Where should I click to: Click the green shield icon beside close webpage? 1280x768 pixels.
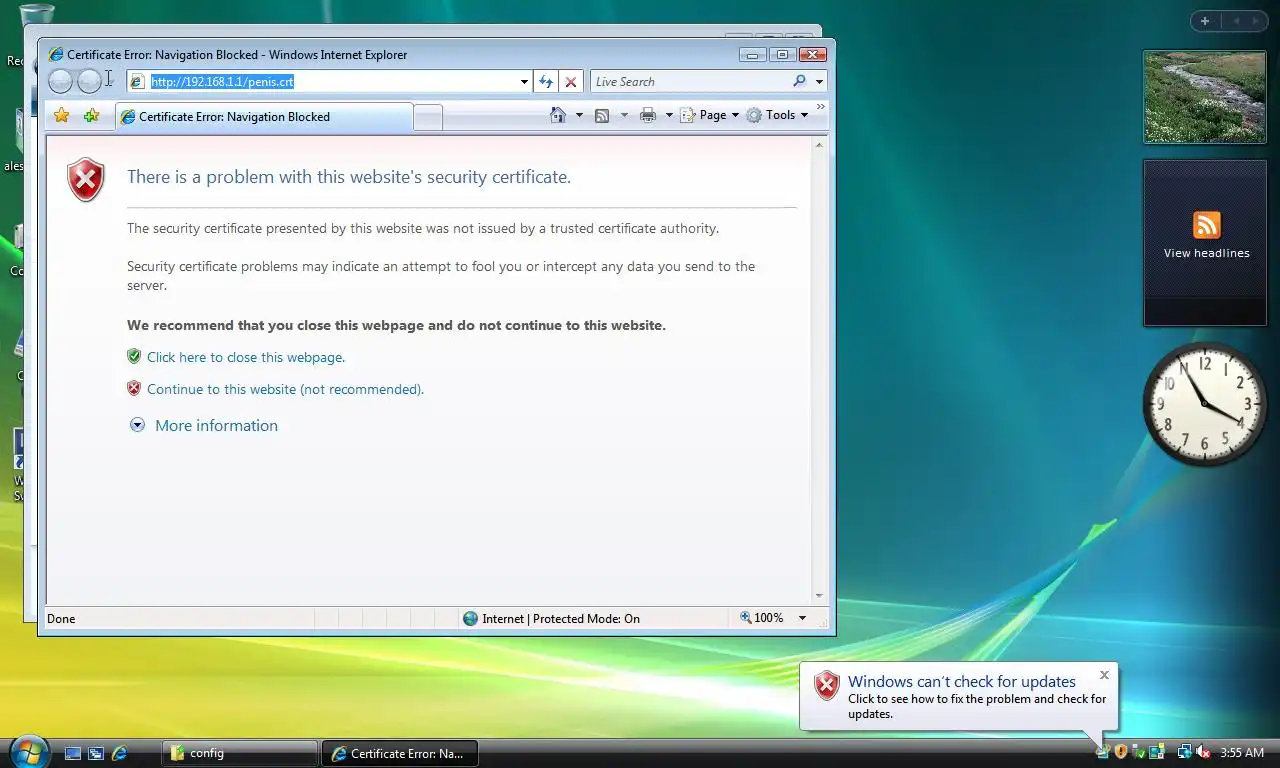point(134,356)
